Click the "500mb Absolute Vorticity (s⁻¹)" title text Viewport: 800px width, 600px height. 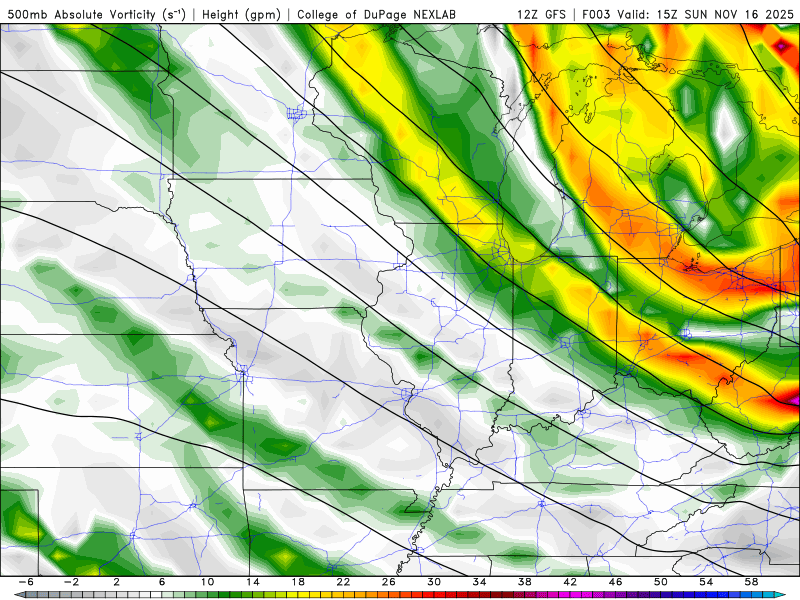point(96,15)
